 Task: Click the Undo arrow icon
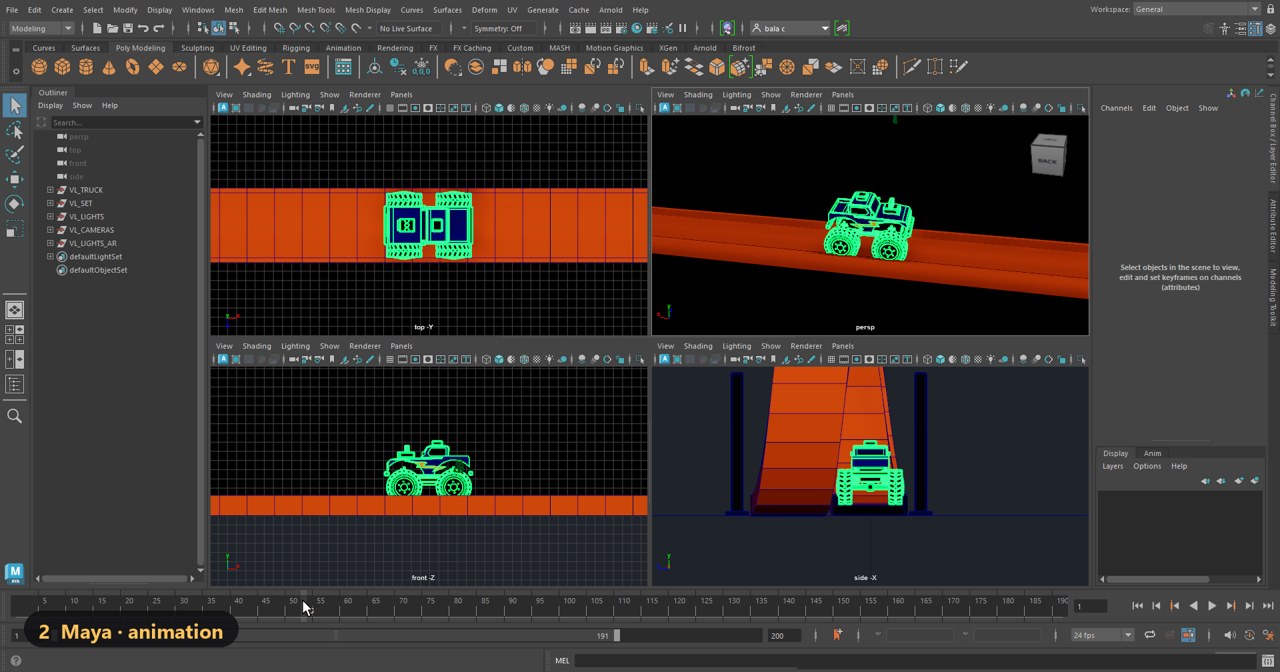tap(143, 28)
